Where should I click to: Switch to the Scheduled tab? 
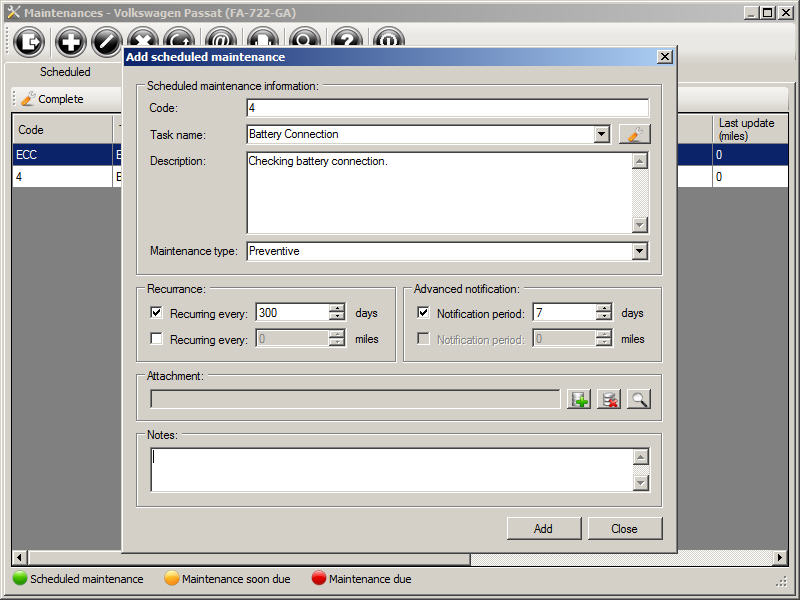[65, 72]
